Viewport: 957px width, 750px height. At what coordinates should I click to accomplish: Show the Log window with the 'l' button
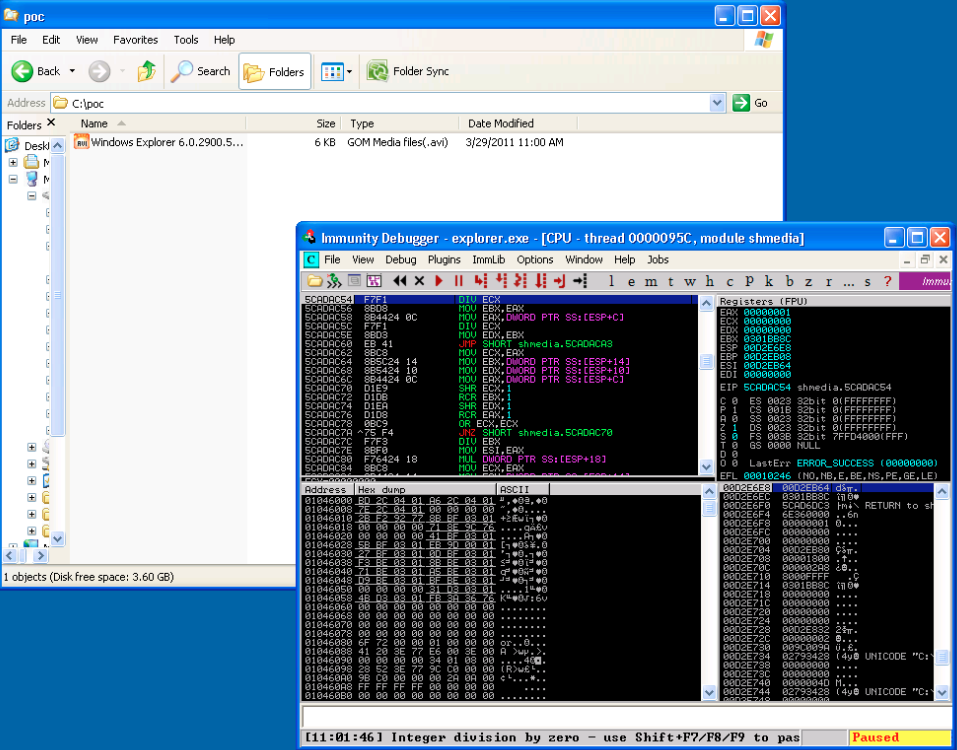pos(612,281)
